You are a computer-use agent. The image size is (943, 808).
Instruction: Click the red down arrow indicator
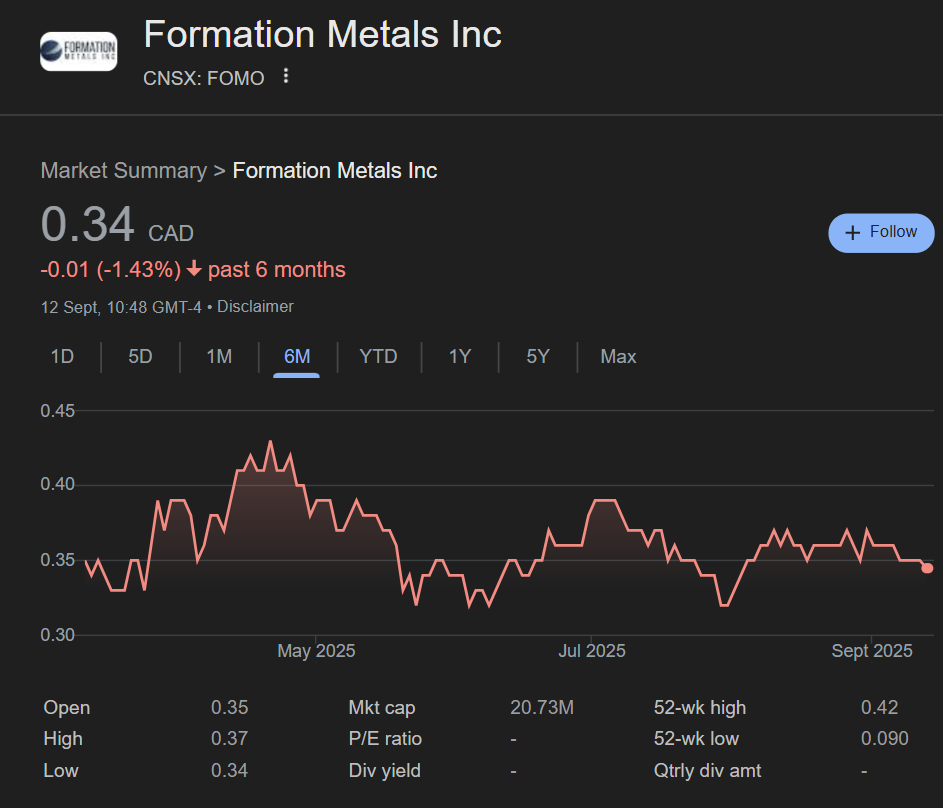(x=194, y=270)
